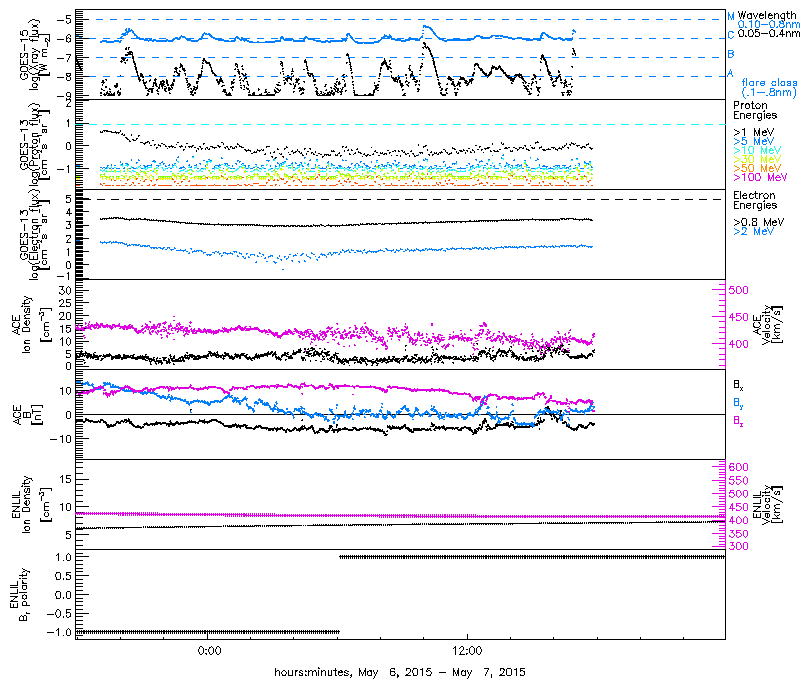
Task: Click the '>10 MeV' proton energy legend
Action: point(757,150)
